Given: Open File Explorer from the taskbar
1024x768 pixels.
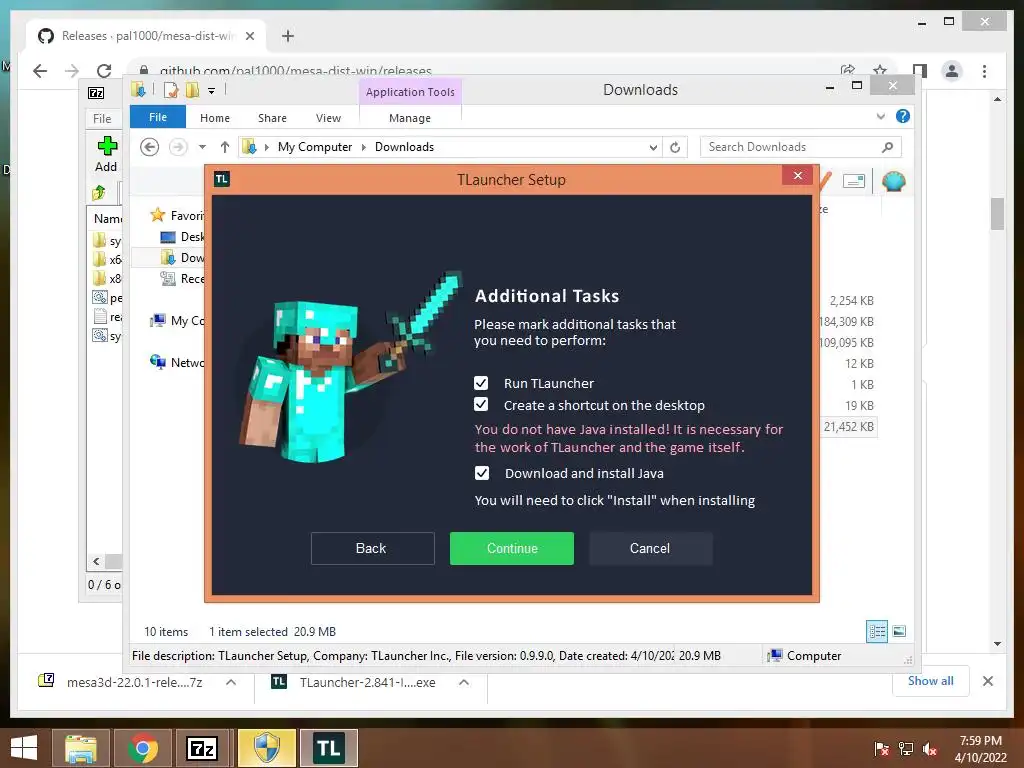Looking at the screenshot, I should coord(80,748).
